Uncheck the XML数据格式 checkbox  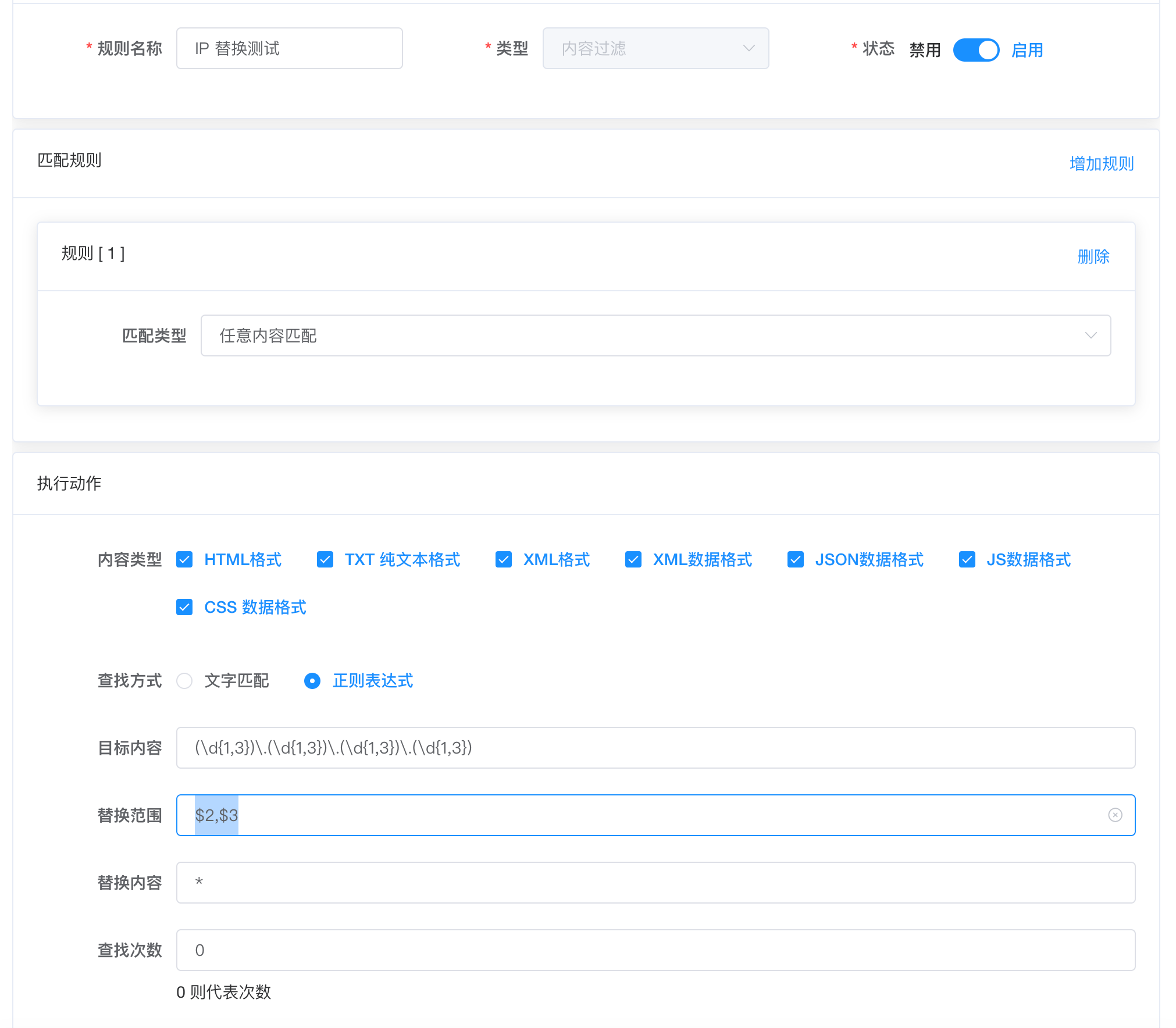pyautogui.click(x=633, y=559)
